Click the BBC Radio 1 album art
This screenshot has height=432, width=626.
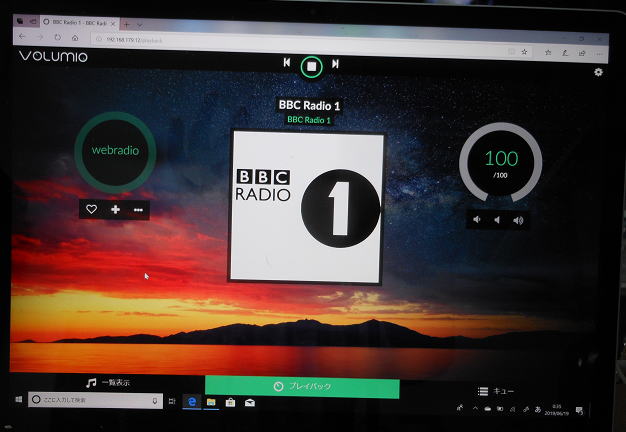[x=306, y=207]
